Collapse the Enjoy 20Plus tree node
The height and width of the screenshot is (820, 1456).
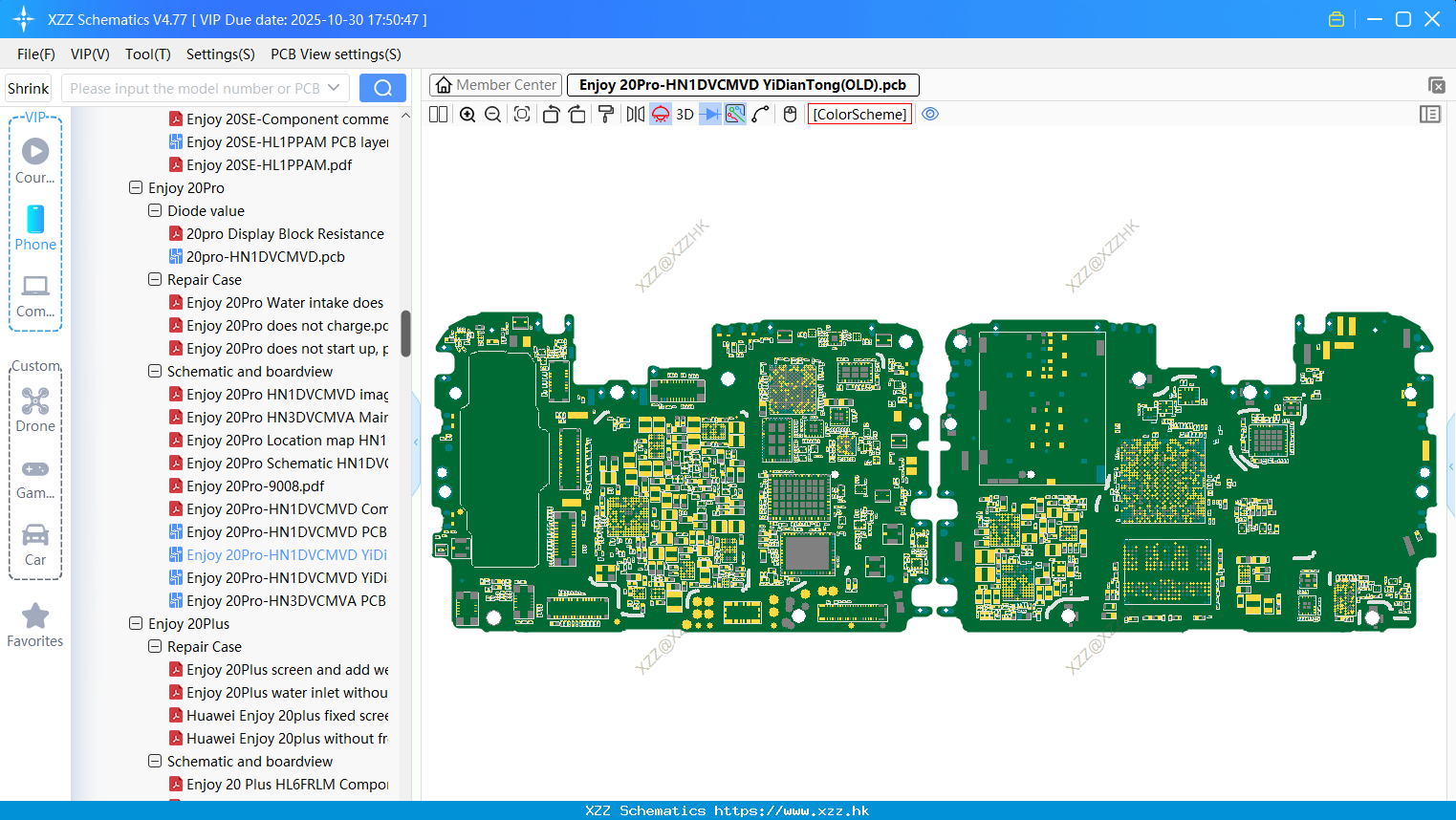[x=136, y=624]
